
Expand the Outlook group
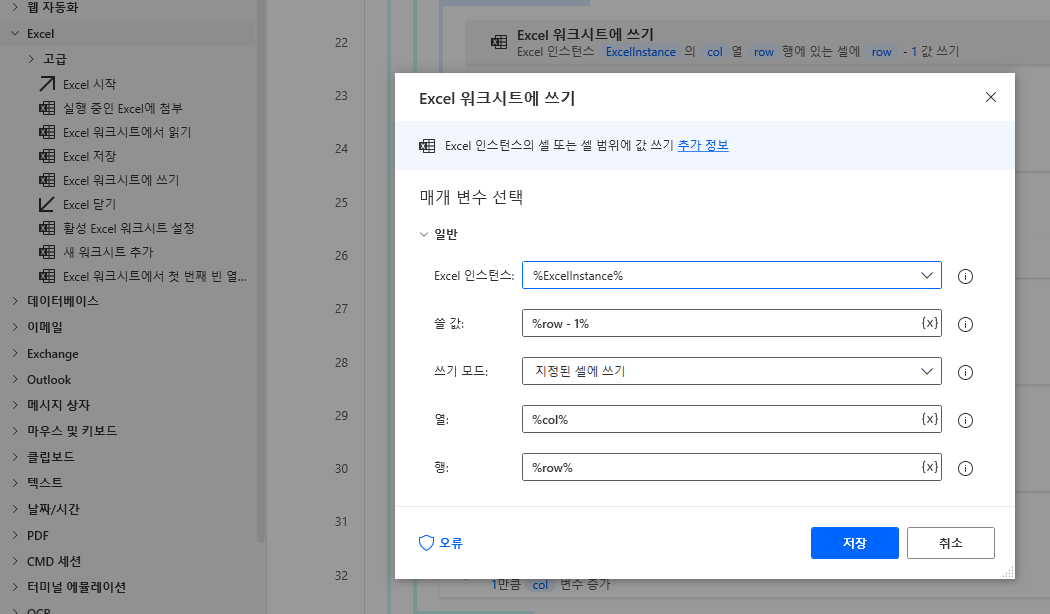(15, 379)
